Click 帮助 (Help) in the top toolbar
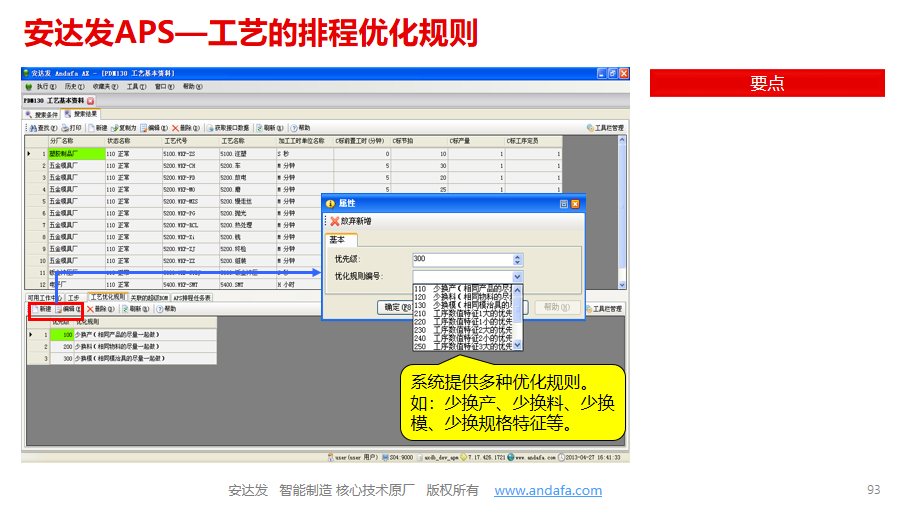 coord(300,128)
